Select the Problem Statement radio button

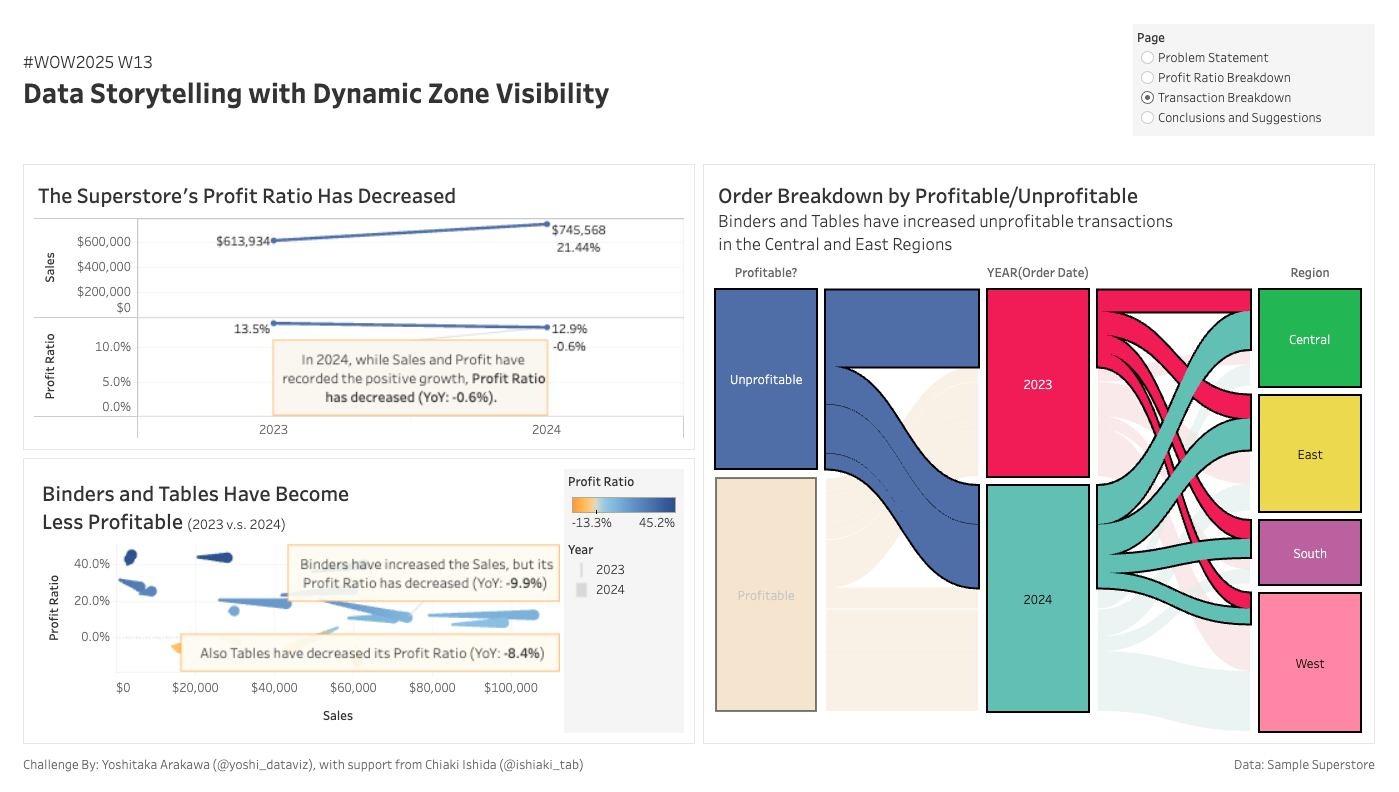point(1147,58)
